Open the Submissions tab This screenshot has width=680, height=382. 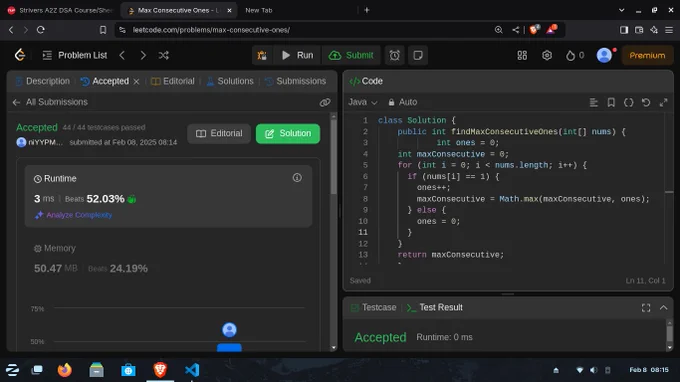point(295,81)
